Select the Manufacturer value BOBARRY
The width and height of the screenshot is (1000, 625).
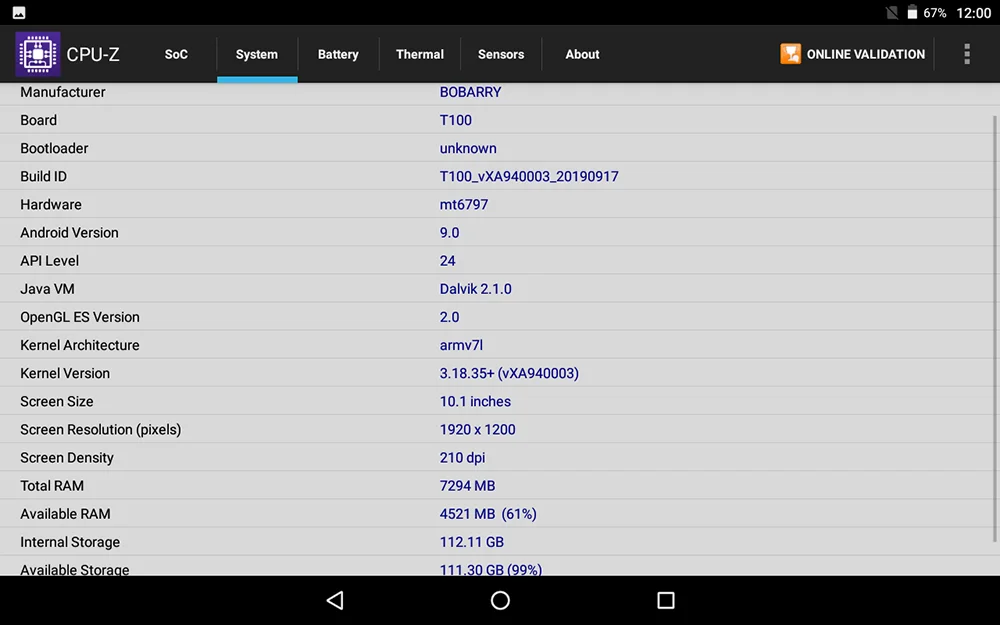coord(470,92)
